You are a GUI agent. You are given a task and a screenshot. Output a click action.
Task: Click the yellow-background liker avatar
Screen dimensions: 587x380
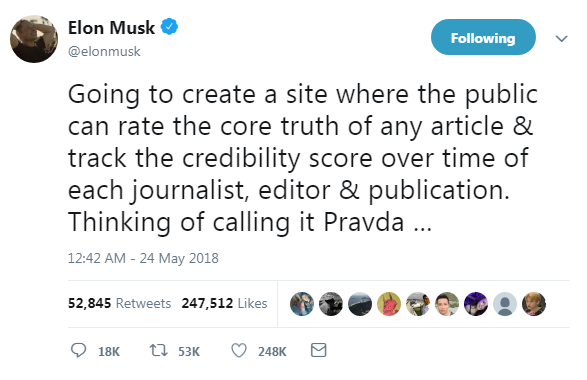(389, 304)
